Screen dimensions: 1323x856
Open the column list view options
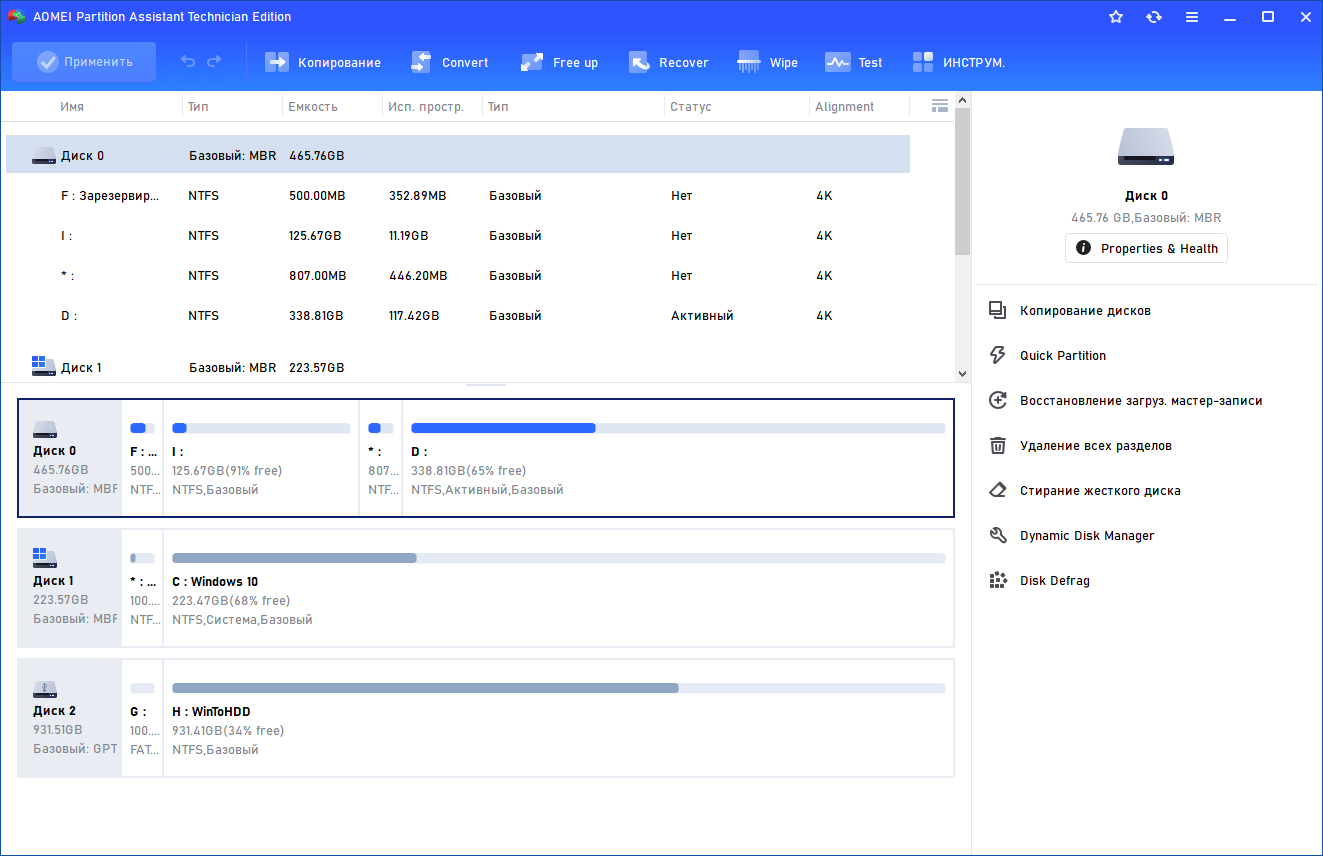coord(938,104)
